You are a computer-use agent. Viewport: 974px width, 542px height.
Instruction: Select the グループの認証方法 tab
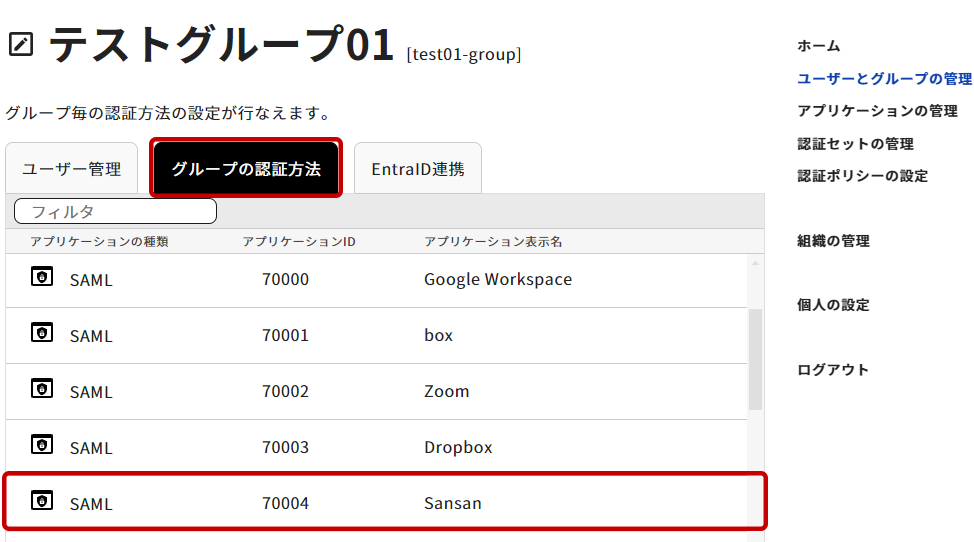point(246,169)
